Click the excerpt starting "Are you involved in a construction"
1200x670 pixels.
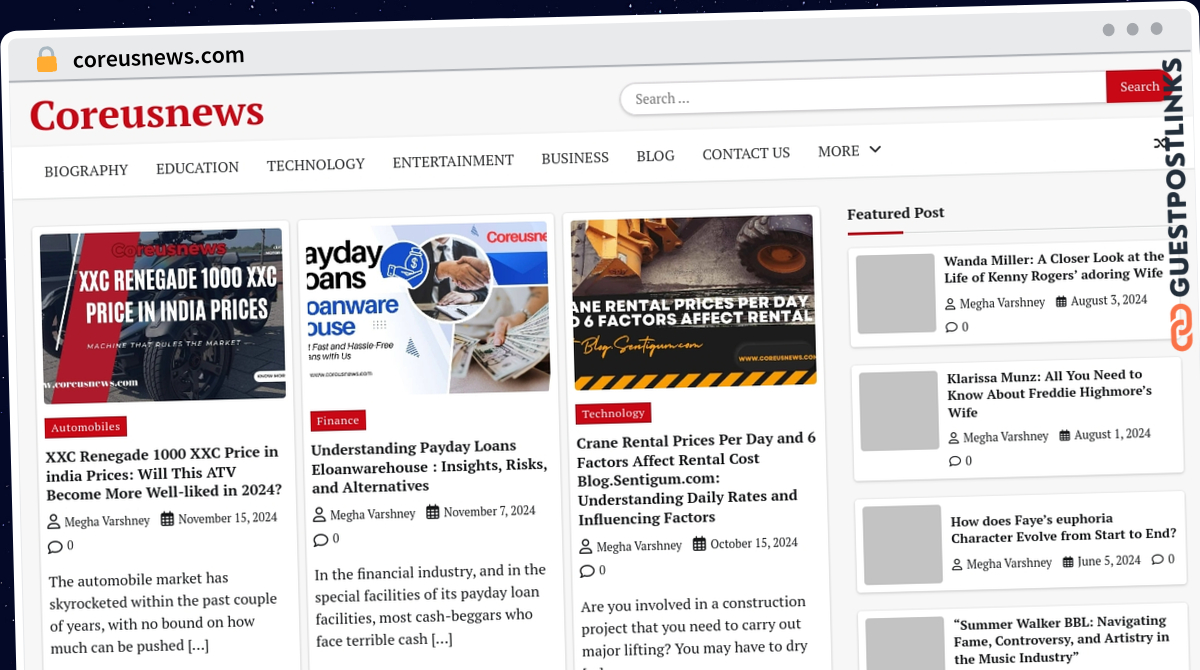tap(694, 636)
